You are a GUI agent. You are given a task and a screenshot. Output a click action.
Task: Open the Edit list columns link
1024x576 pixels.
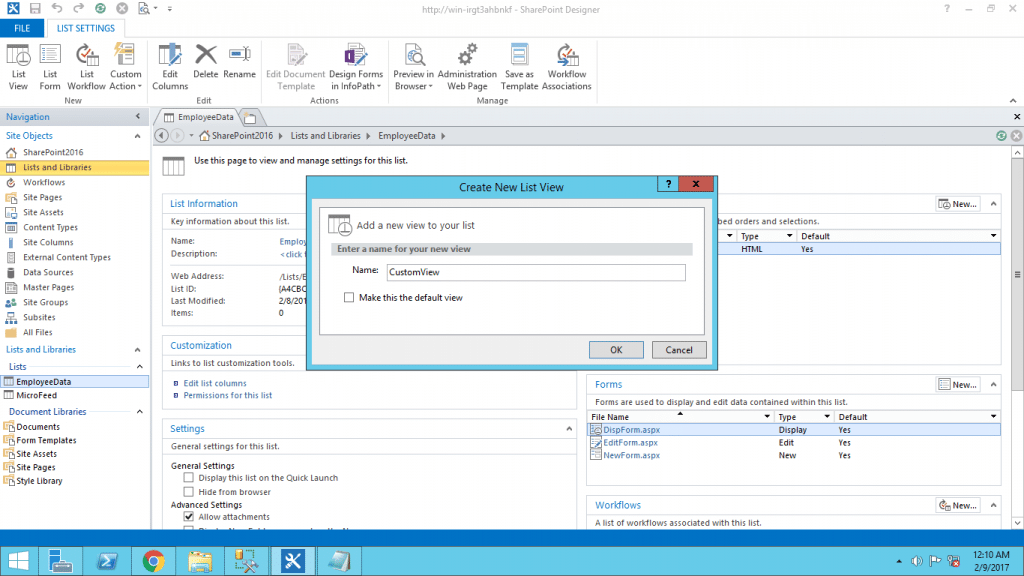215,383
